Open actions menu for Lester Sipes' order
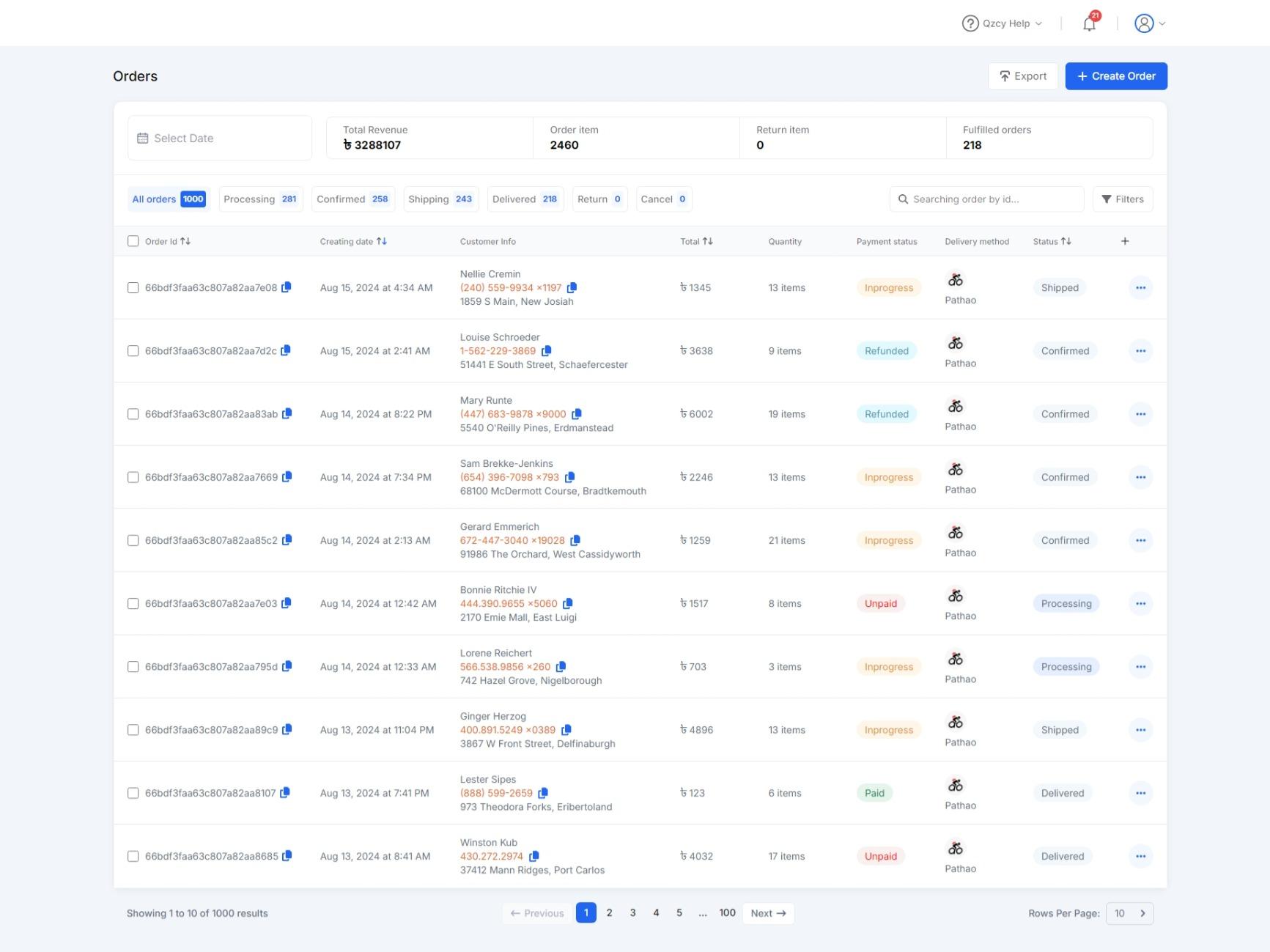This screenshot has width=1270, height=952. click(x=1140, y=793)
